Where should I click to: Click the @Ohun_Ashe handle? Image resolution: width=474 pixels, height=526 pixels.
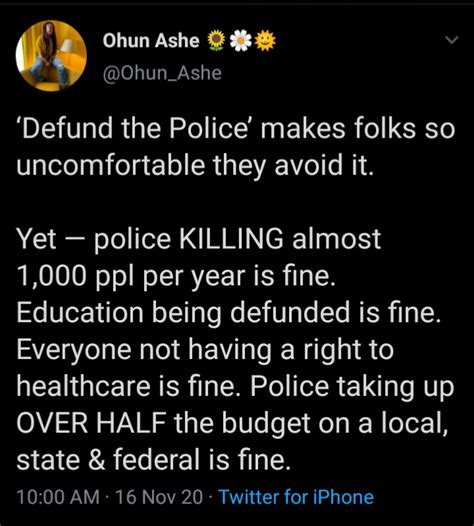(162, 73)
